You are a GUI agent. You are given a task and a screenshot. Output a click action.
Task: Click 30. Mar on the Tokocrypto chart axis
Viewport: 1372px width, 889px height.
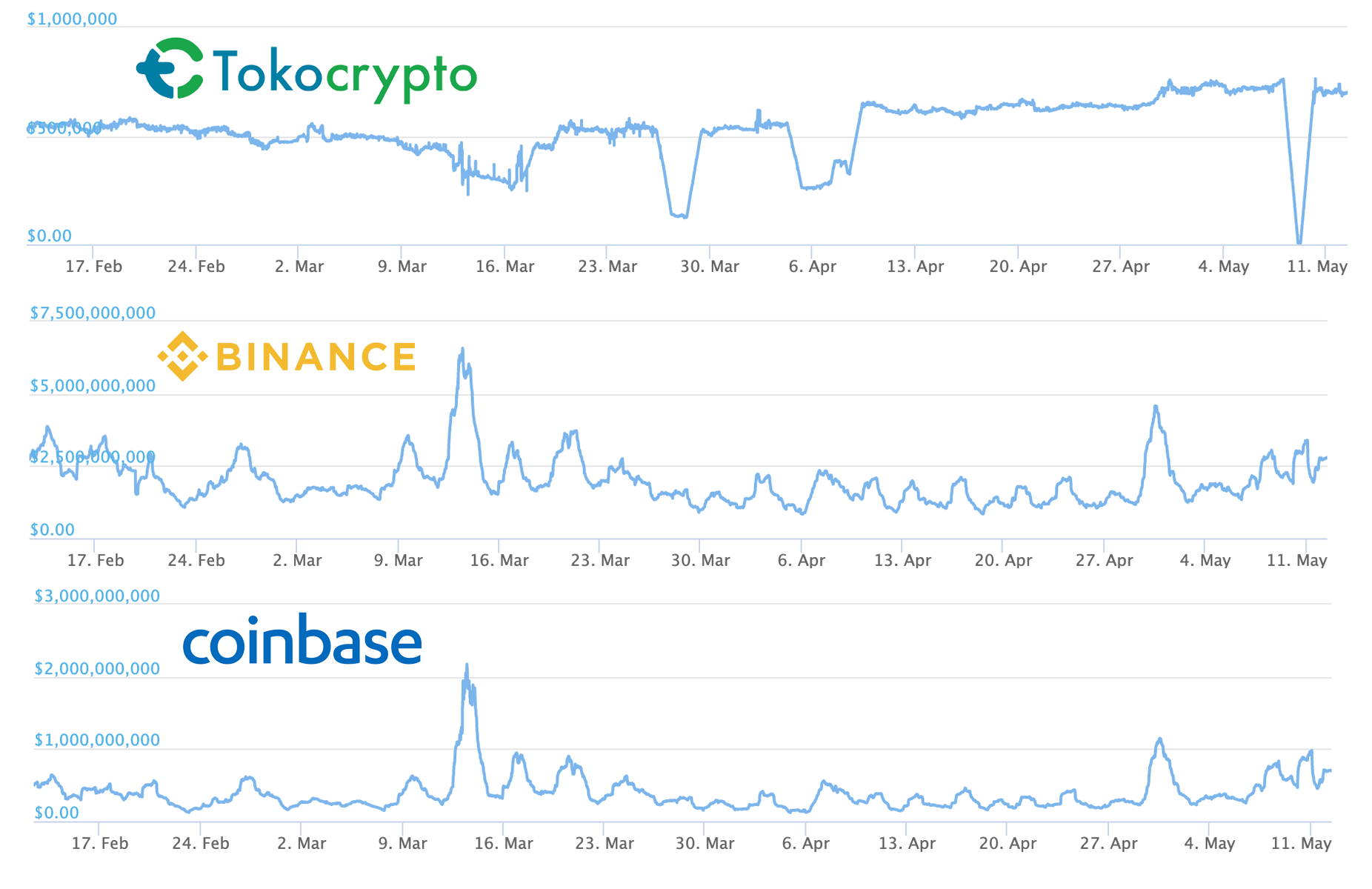click(x=710, y=267)
